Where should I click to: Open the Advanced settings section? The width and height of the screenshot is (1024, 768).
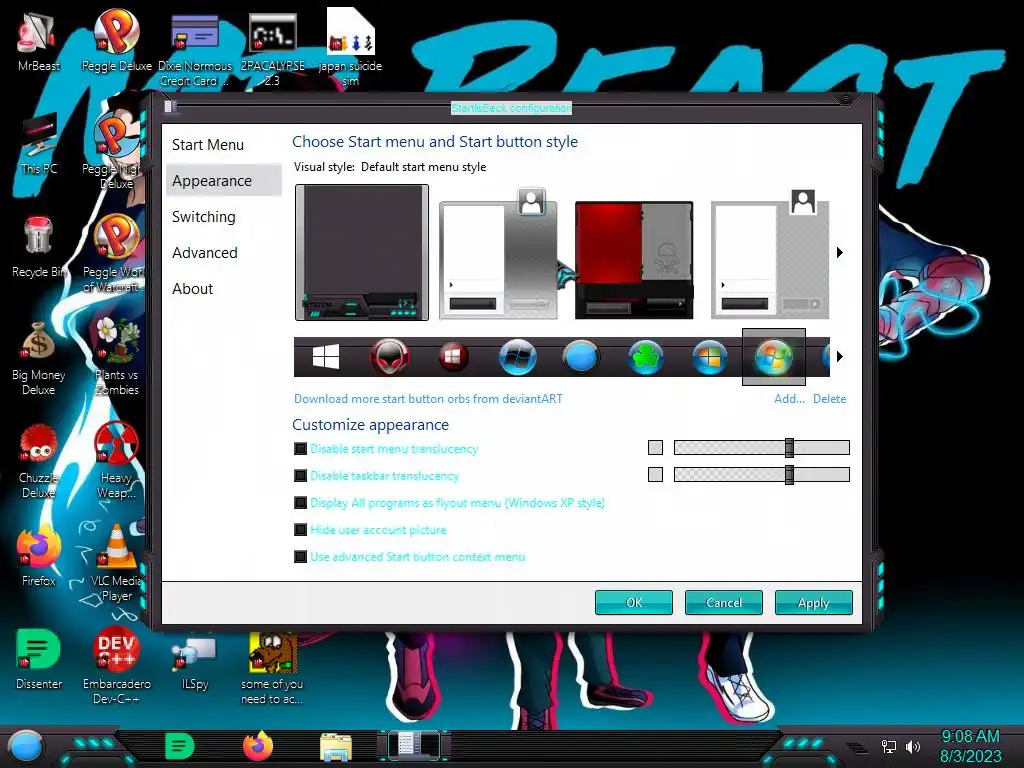(x=205, y=253)
